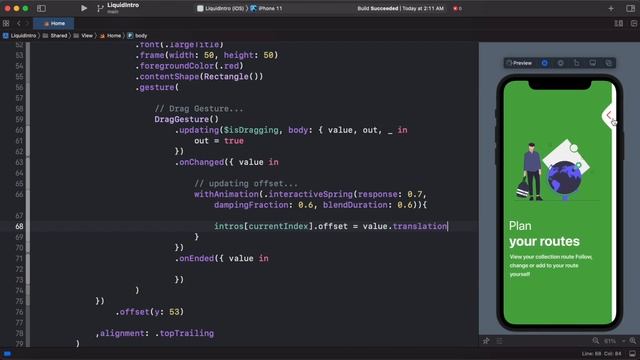Click 'your routes' heading in preview

[x=544, y=241]
